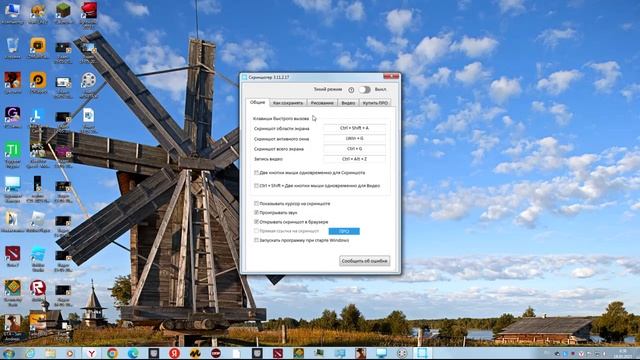This screenshot has width=640, height=360.
Task: Select the film reel desktop icon
Action: click(x=89, y=84)
